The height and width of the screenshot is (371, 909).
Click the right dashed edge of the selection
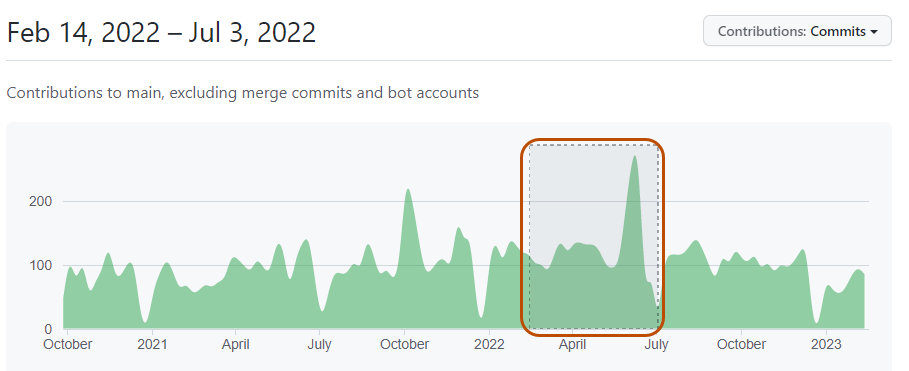tap(659, 237)
